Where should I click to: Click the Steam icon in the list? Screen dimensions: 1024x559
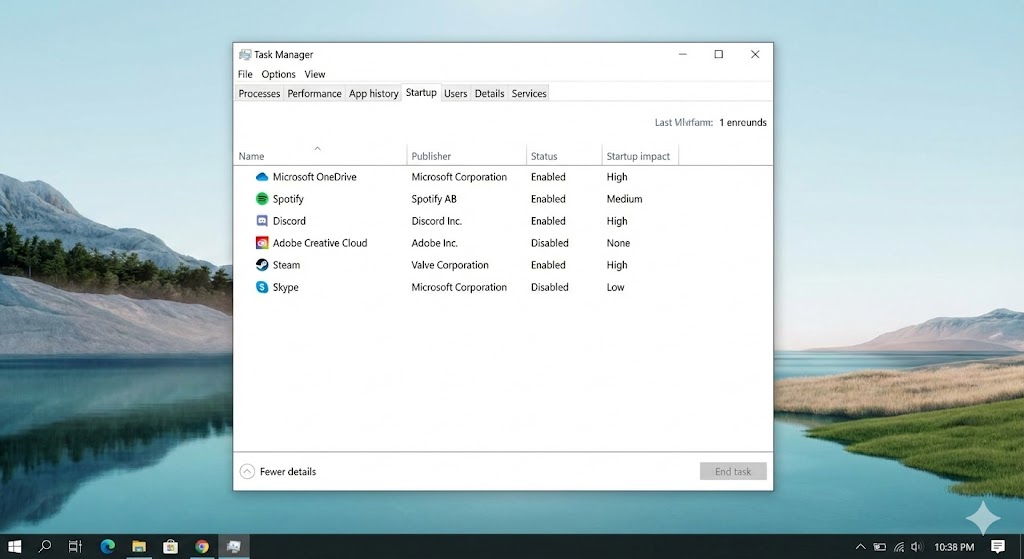pyautogui.click(x=262, y=265)
